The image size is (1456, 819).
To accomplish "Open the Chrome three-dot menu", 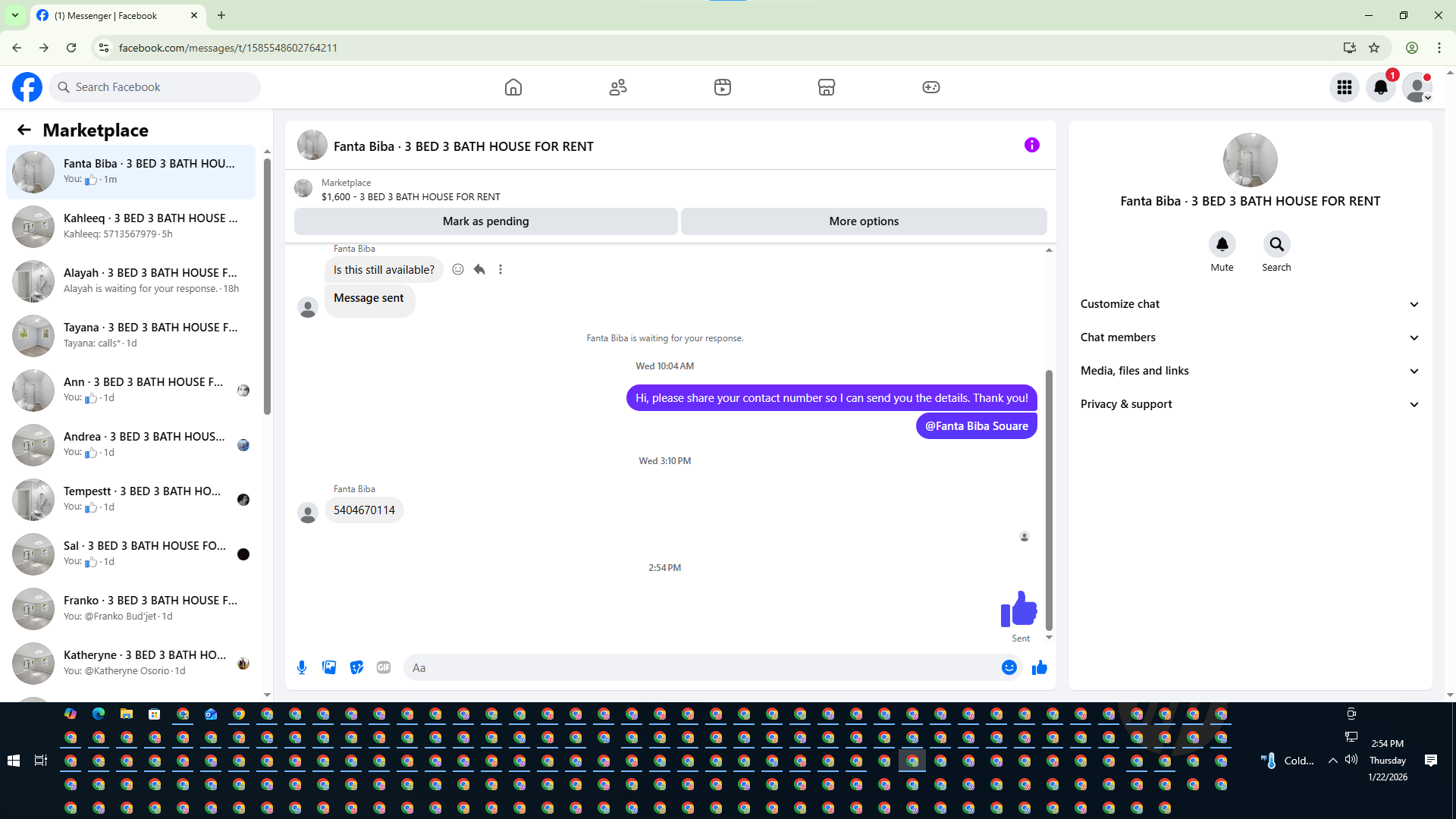I will point(1439,48).
